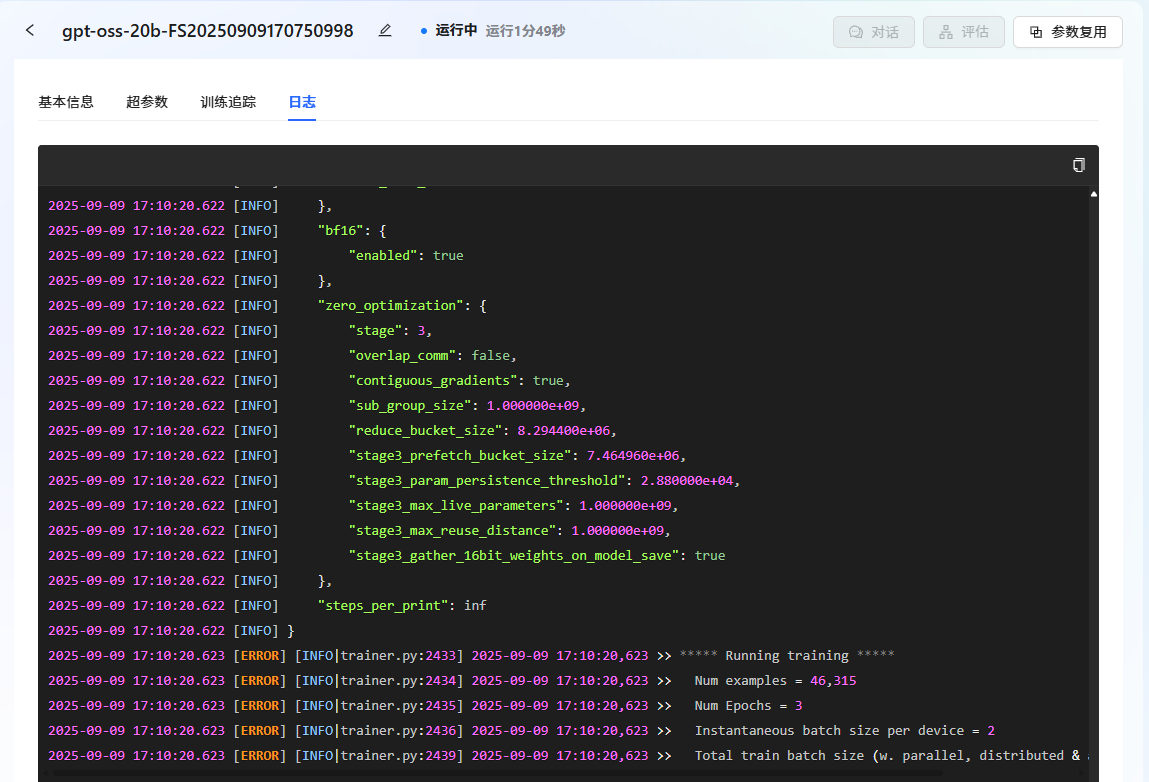
Task: Select the 日志 tab
Action: pyautogui.click(x=302, y=102)
